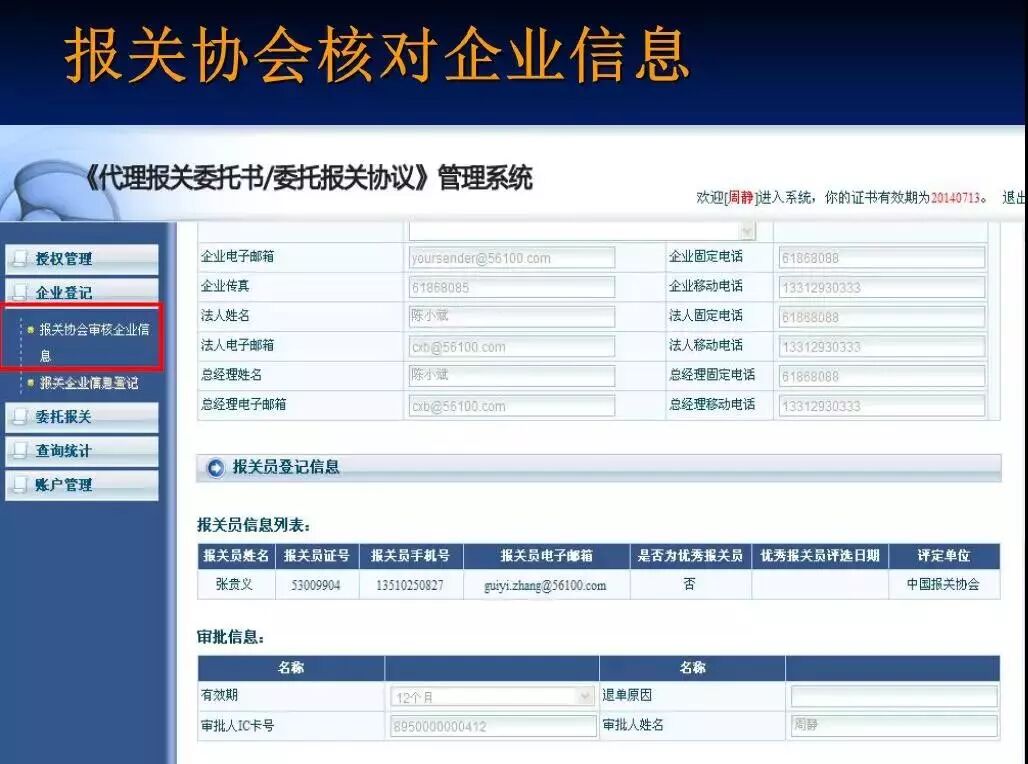Click the 总经理固定电话 input field
1028x764 pixels.
[882, 376]
